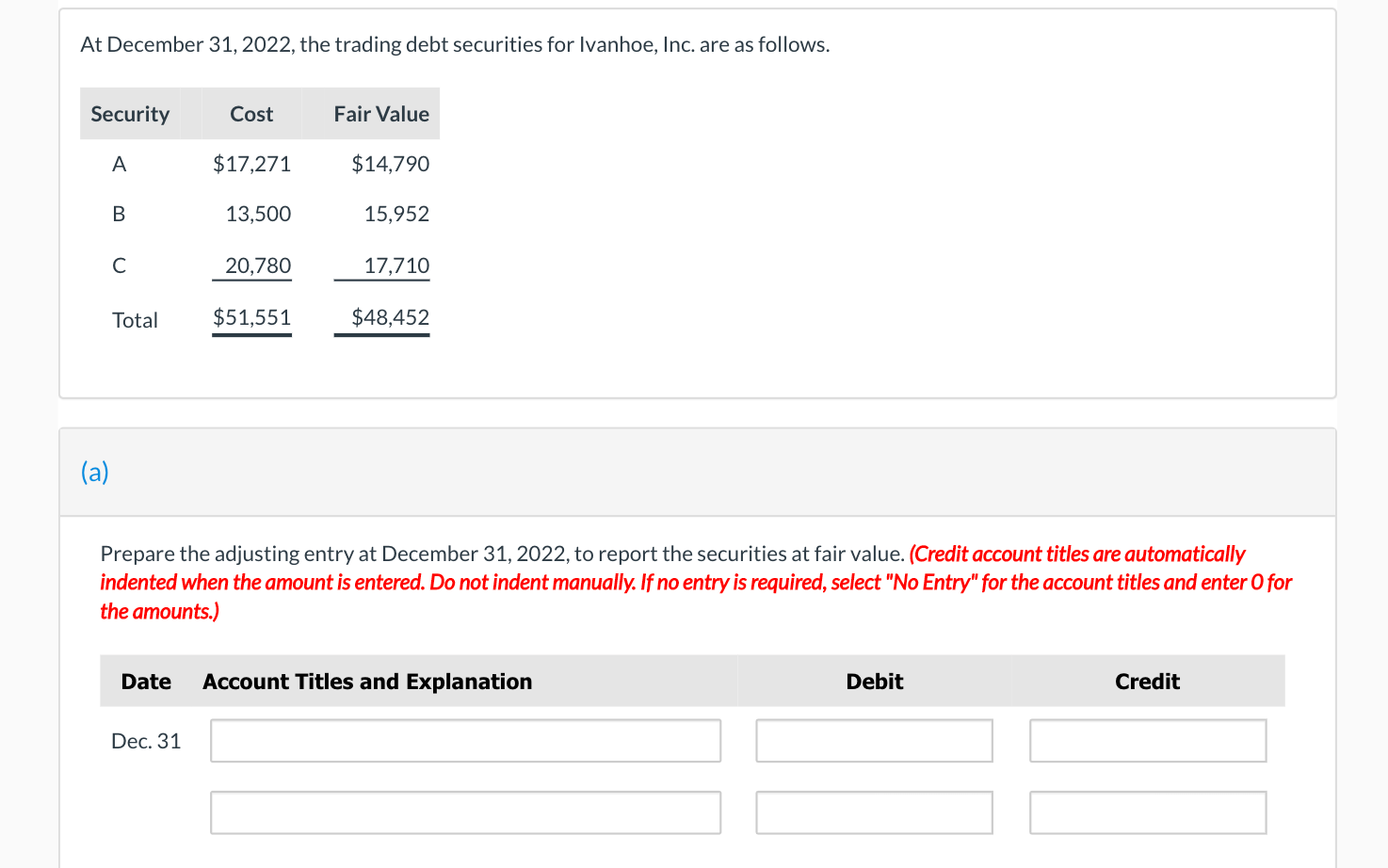Click the Security B row label
The image size is (1388, 868).
coord(119,214)
